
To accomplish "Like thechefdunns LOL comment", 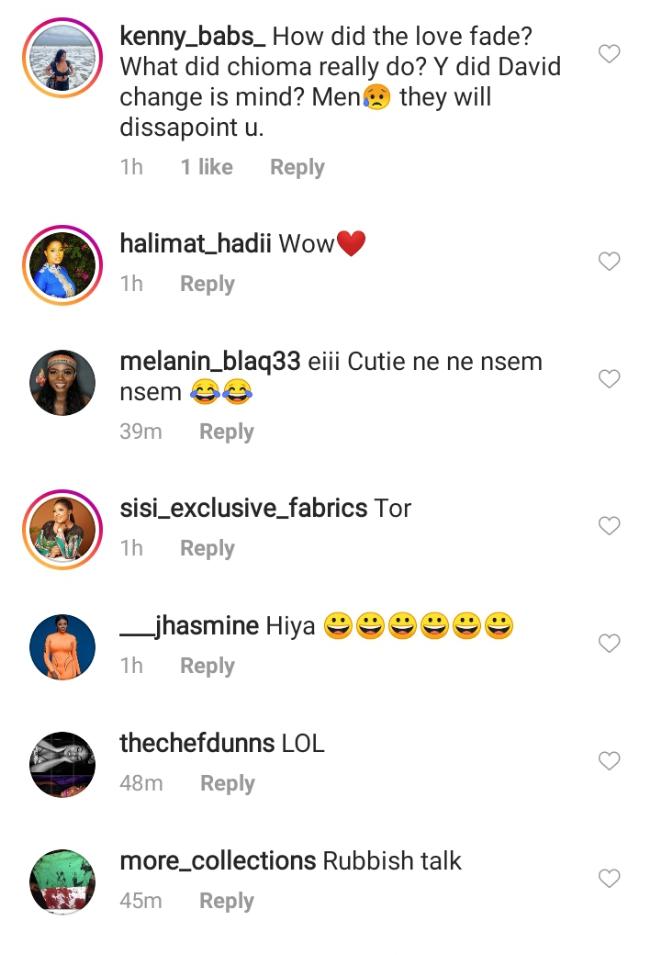I will (x=609, y=761).
